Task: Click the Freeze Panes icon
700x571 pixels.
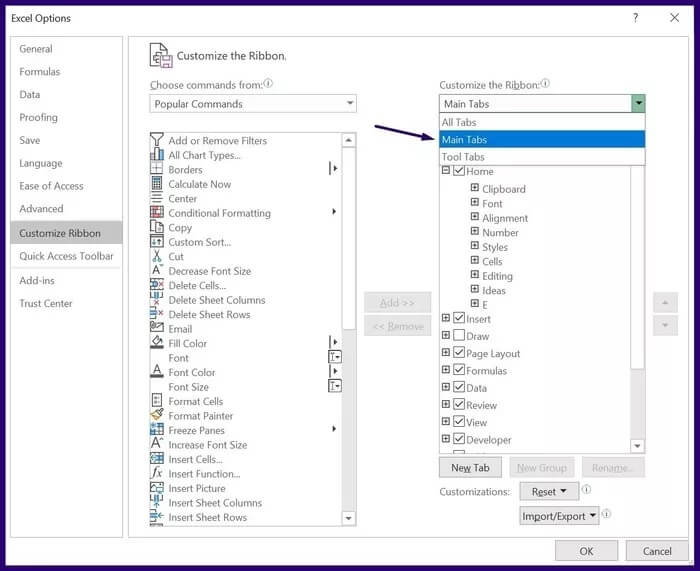Action: coord(157,429)
